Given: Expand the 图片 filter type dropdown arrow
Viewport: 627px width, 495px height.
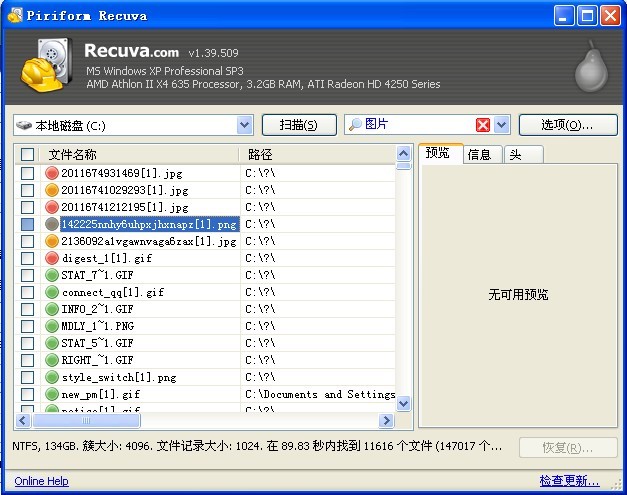Looking at the screenshot, I should 502,125.
